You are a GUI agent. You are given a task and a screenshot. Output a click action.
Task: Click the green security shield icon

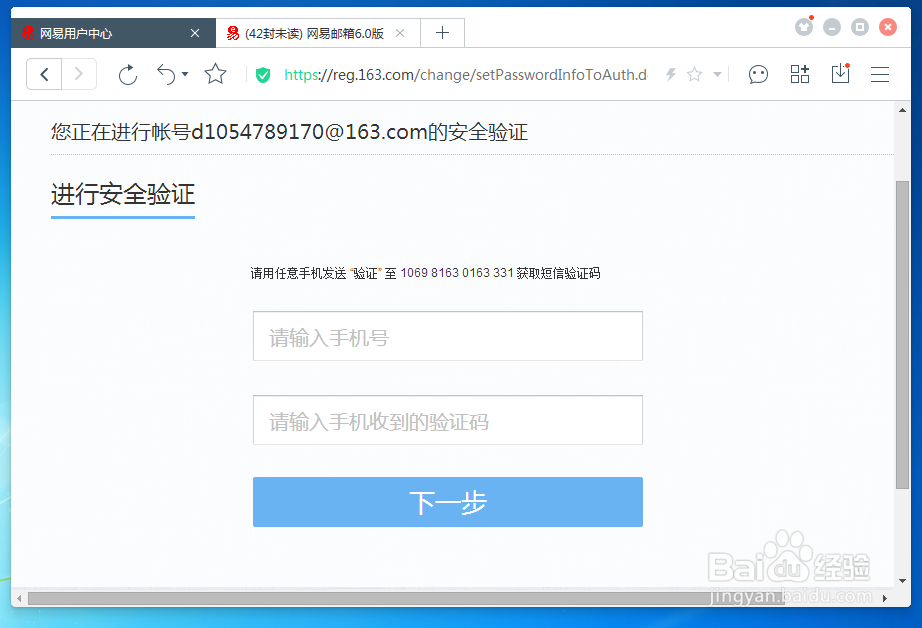(x=263, y=75)
